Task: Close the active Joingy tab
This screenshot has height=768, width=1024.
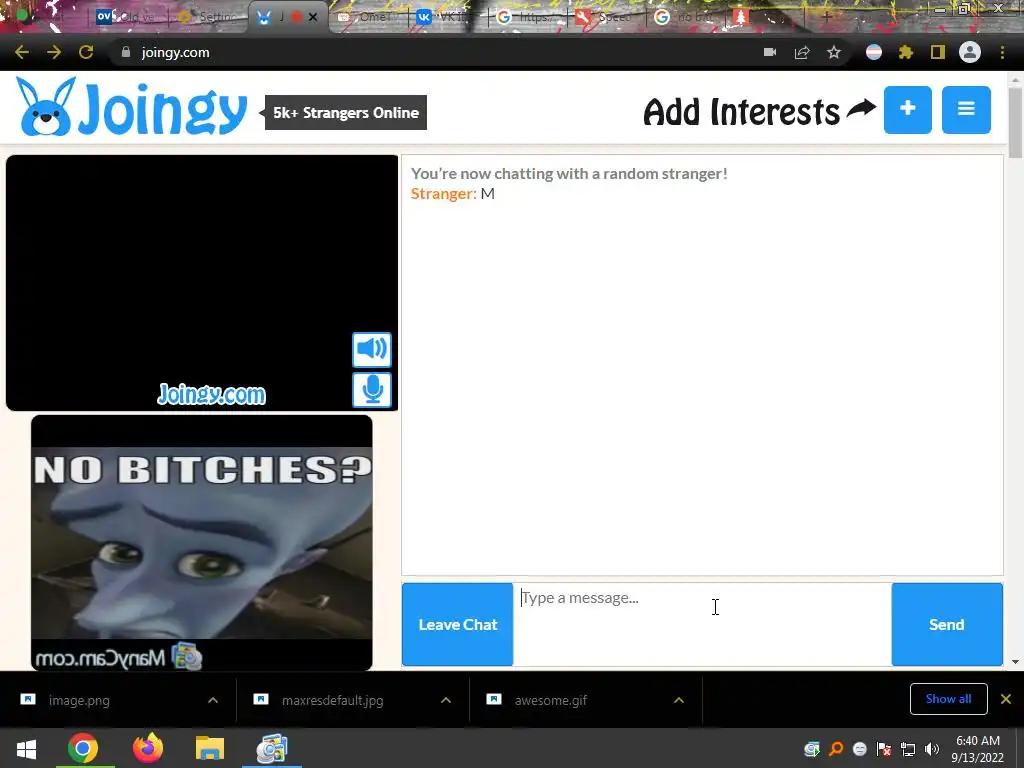Action: click(x=313, y=17)
